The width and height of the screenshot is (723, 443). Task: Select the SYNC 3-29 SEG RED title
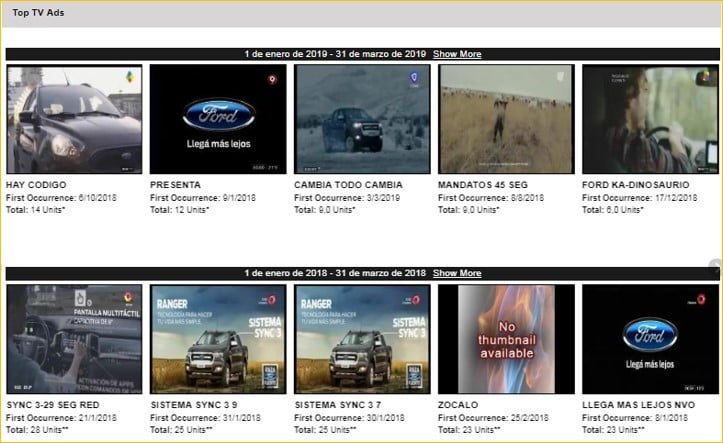click(53, 405)
